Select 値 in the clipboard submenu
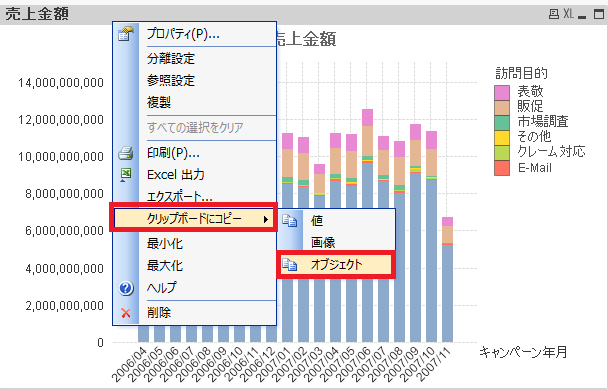The image size is (608, 389). coord(316,220)
